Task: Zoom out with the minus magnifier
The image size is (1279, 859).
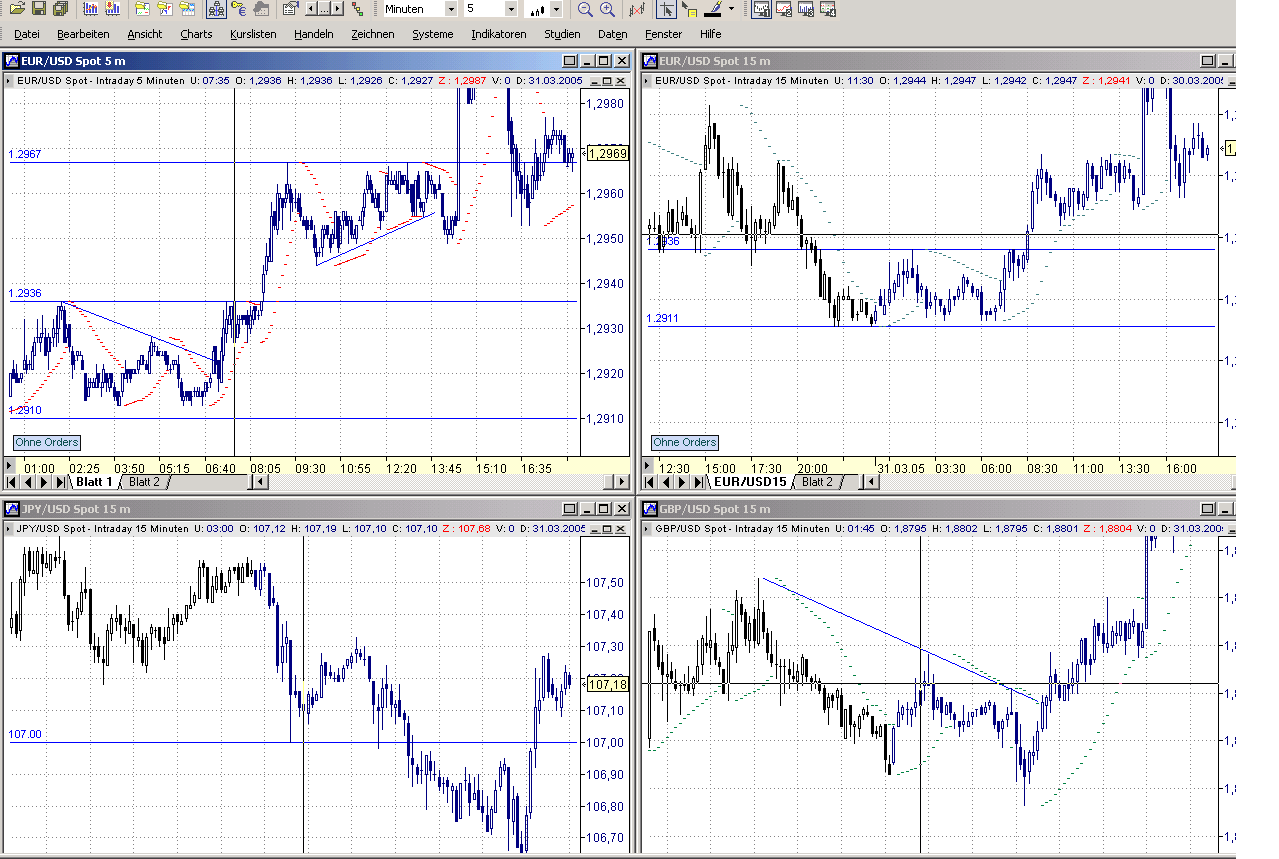Action: (585, 9)
